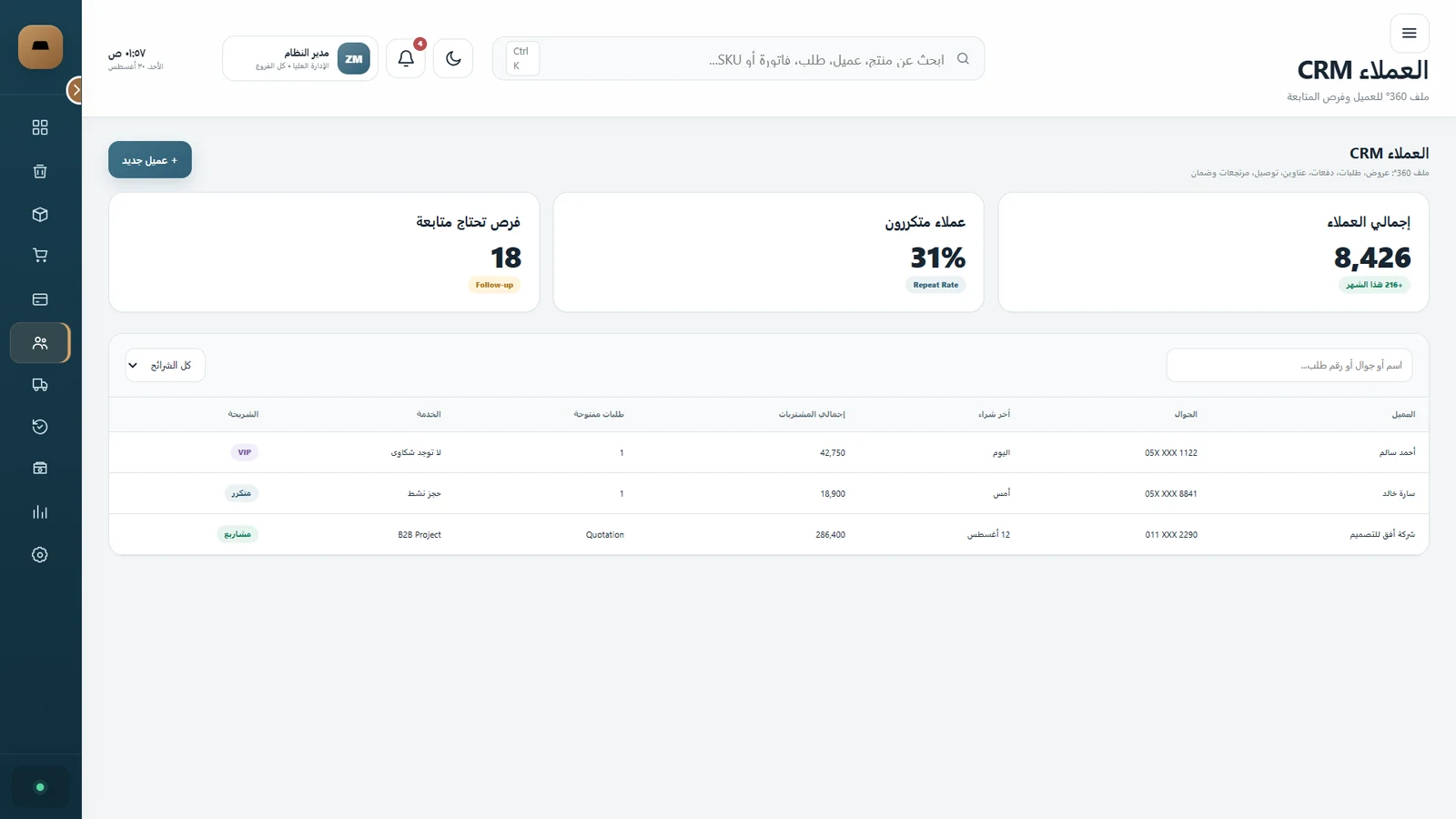Sort by the العميل column header
This screenshot has width=1456, height=819.
pos(1403,414)
